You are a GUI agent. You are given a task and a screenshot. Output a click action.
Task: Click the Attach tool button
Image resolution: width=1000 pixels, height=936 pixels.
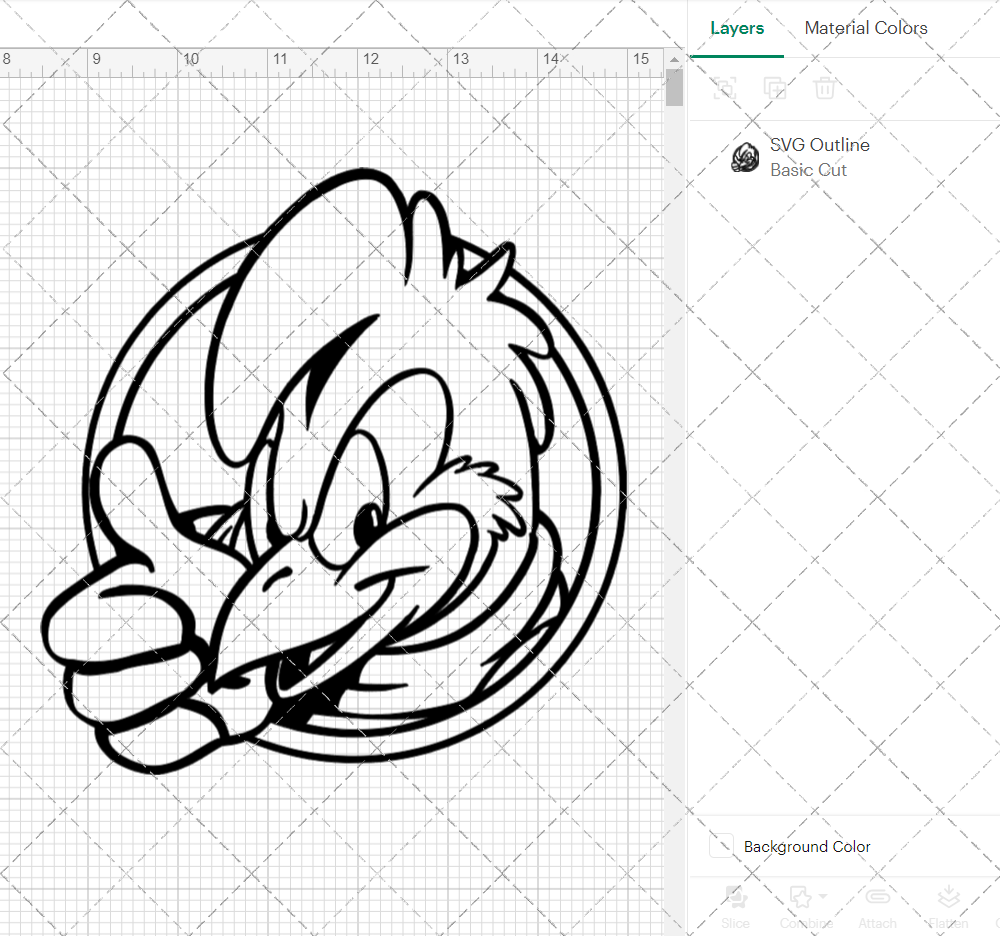878,907
